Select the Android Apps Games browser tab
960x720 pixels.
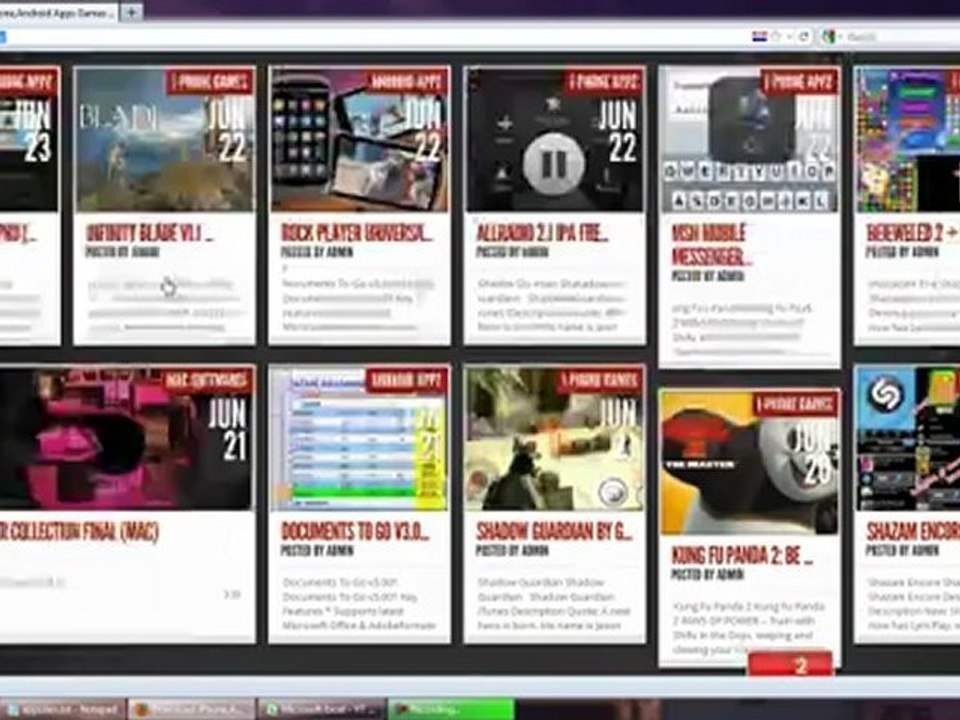[x=58, y=12]
